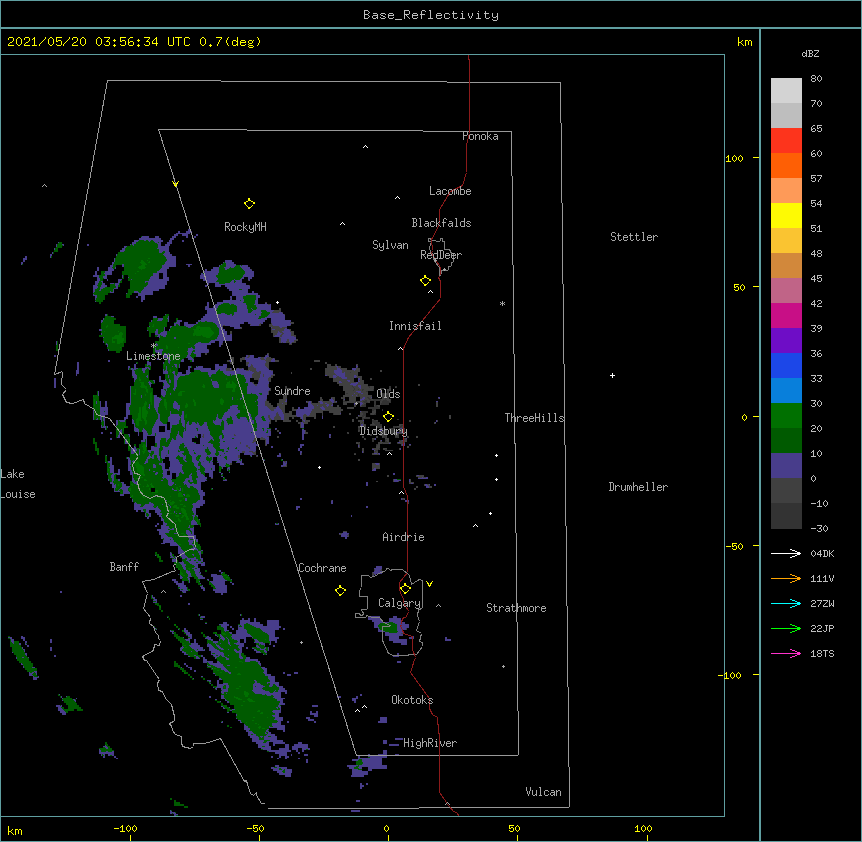Click the magenta 18TS arrow legend icon
Viewport: 862px width, 842px height.
(x=786, y=653)
